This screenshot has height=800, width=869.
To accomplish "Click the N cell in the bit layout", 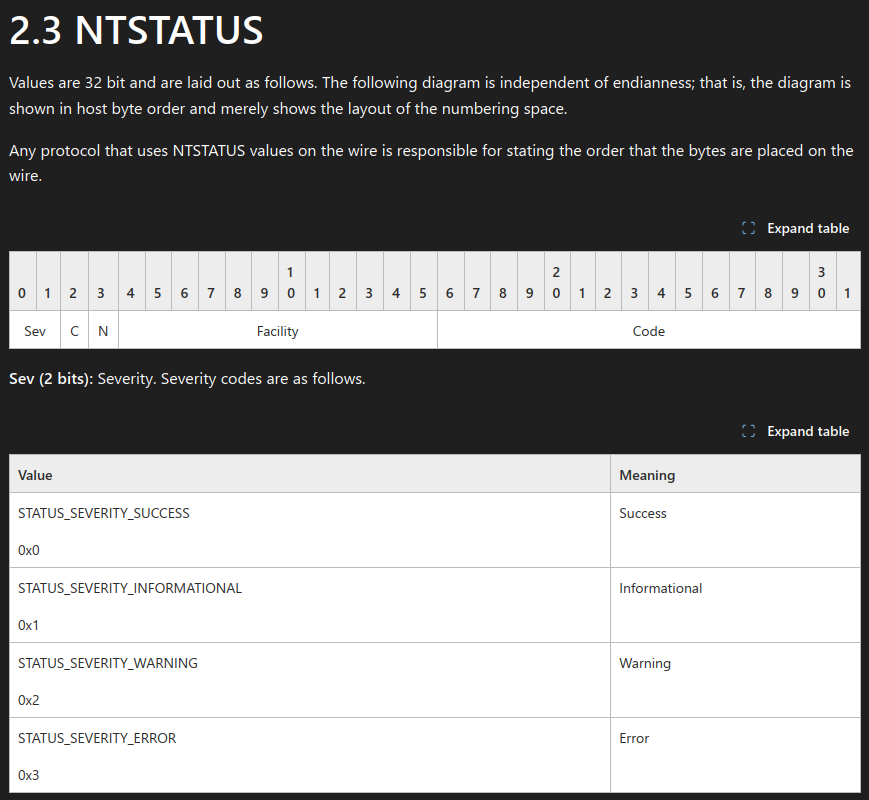I will (103, 331).
